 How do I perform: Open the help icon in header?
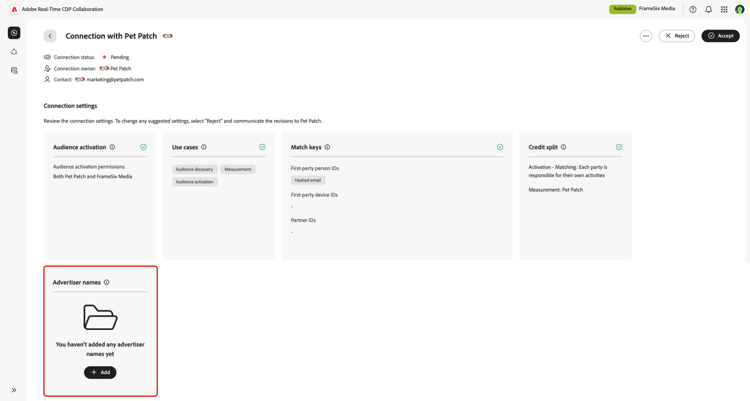(x=693, y=9)
